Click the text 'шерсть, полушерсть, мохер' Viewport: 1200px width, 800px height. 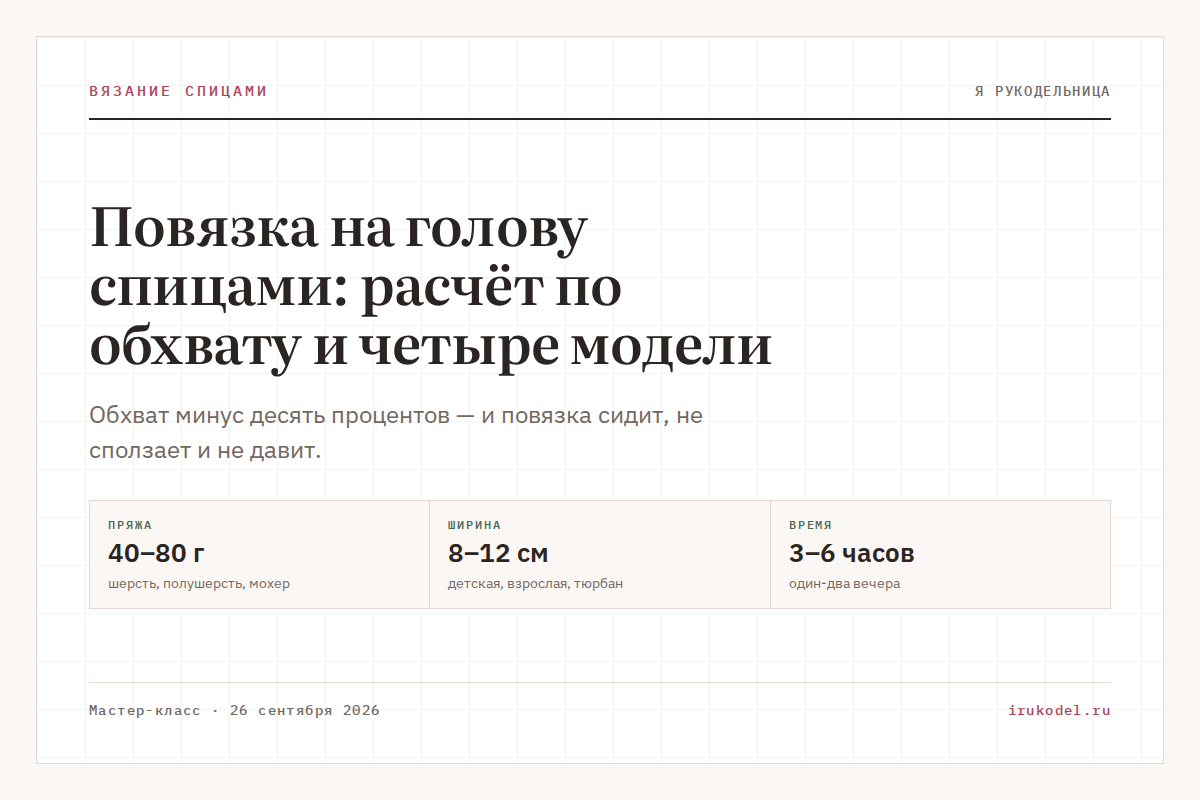pos(199,584)
